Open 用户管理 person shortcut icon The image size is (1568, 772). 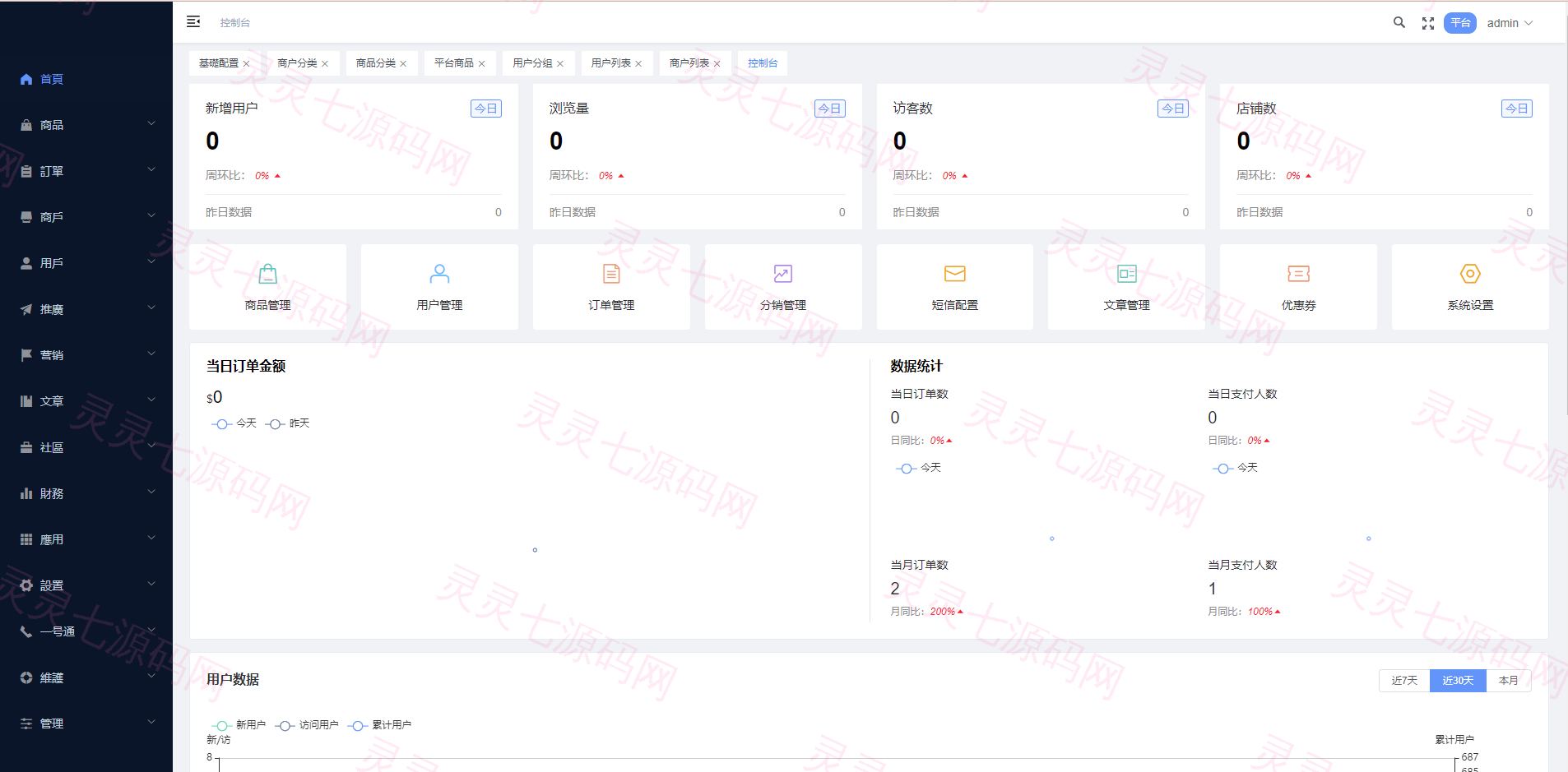[x=440, y=274]
